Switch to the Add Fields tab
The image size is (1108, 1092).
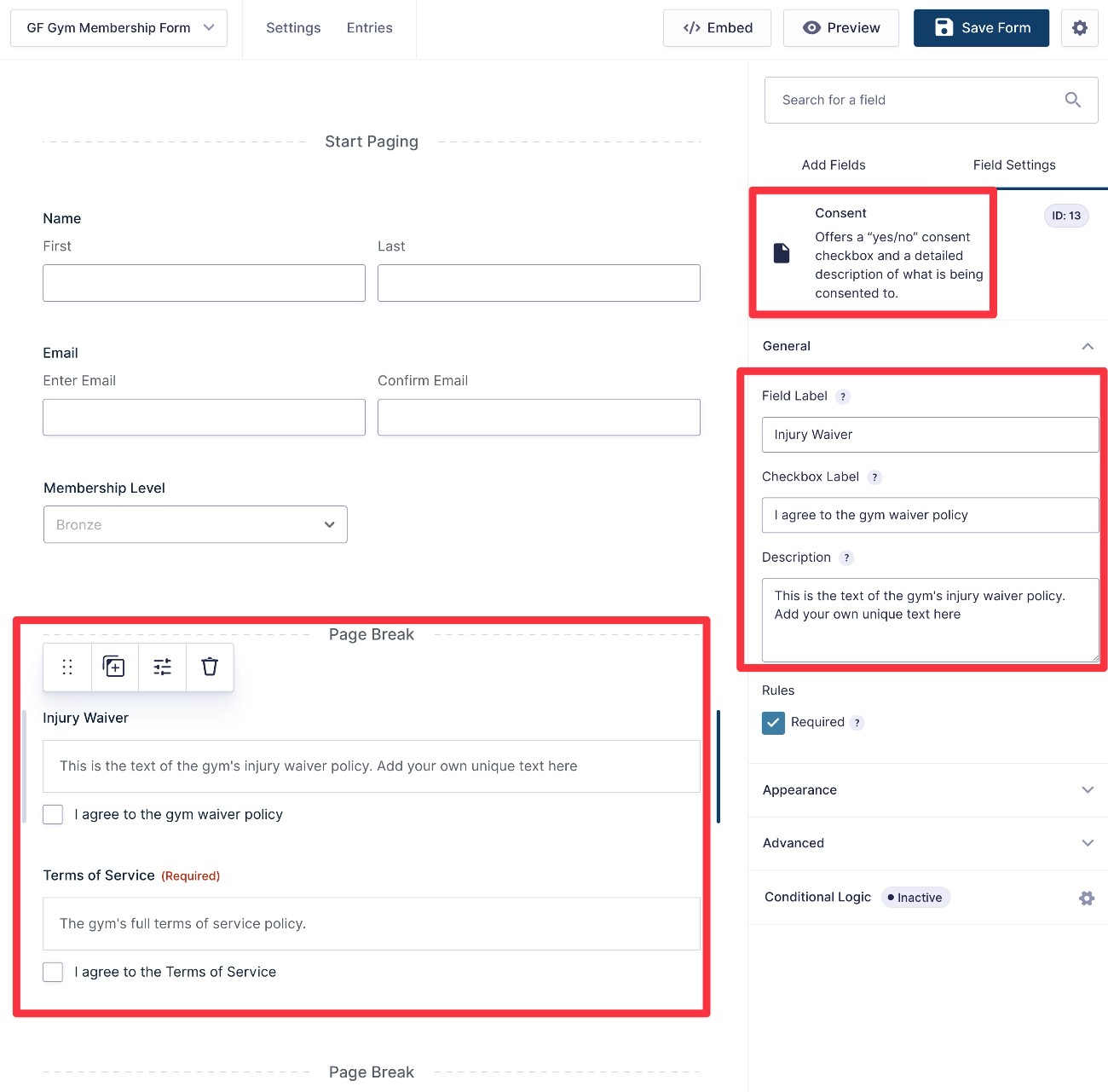pos(833,165)
